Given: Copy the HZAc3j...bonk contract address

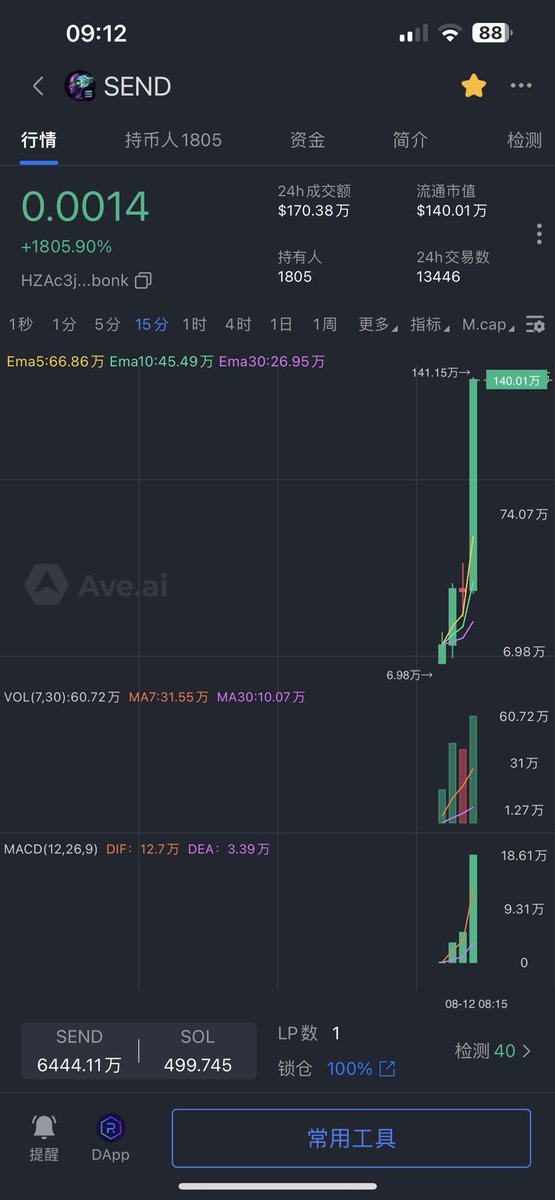Looking at the screenshot, I should (x=143, y=280).
